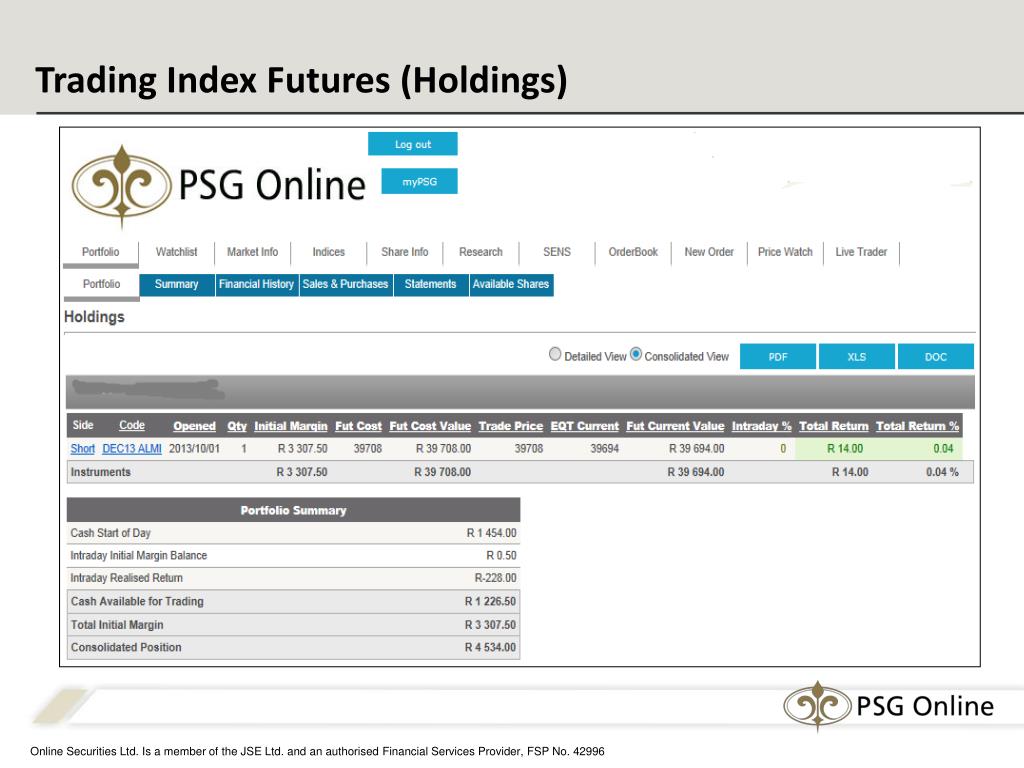Sort by Total Return column header
The width and height of the screenshot is (1024, 768).
tap(834, 426)
